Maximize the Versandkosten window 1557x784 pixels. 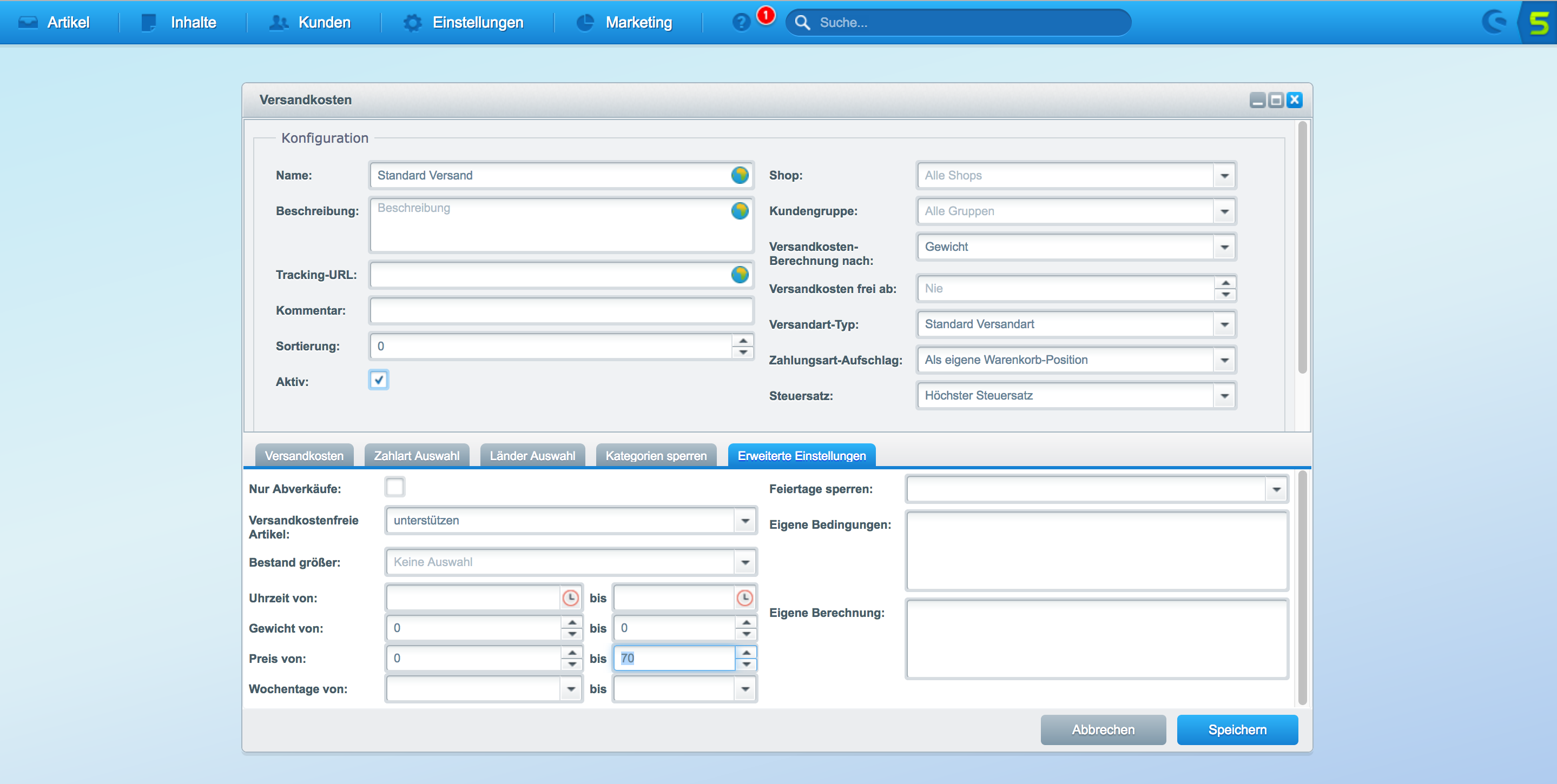[1276, 100]
